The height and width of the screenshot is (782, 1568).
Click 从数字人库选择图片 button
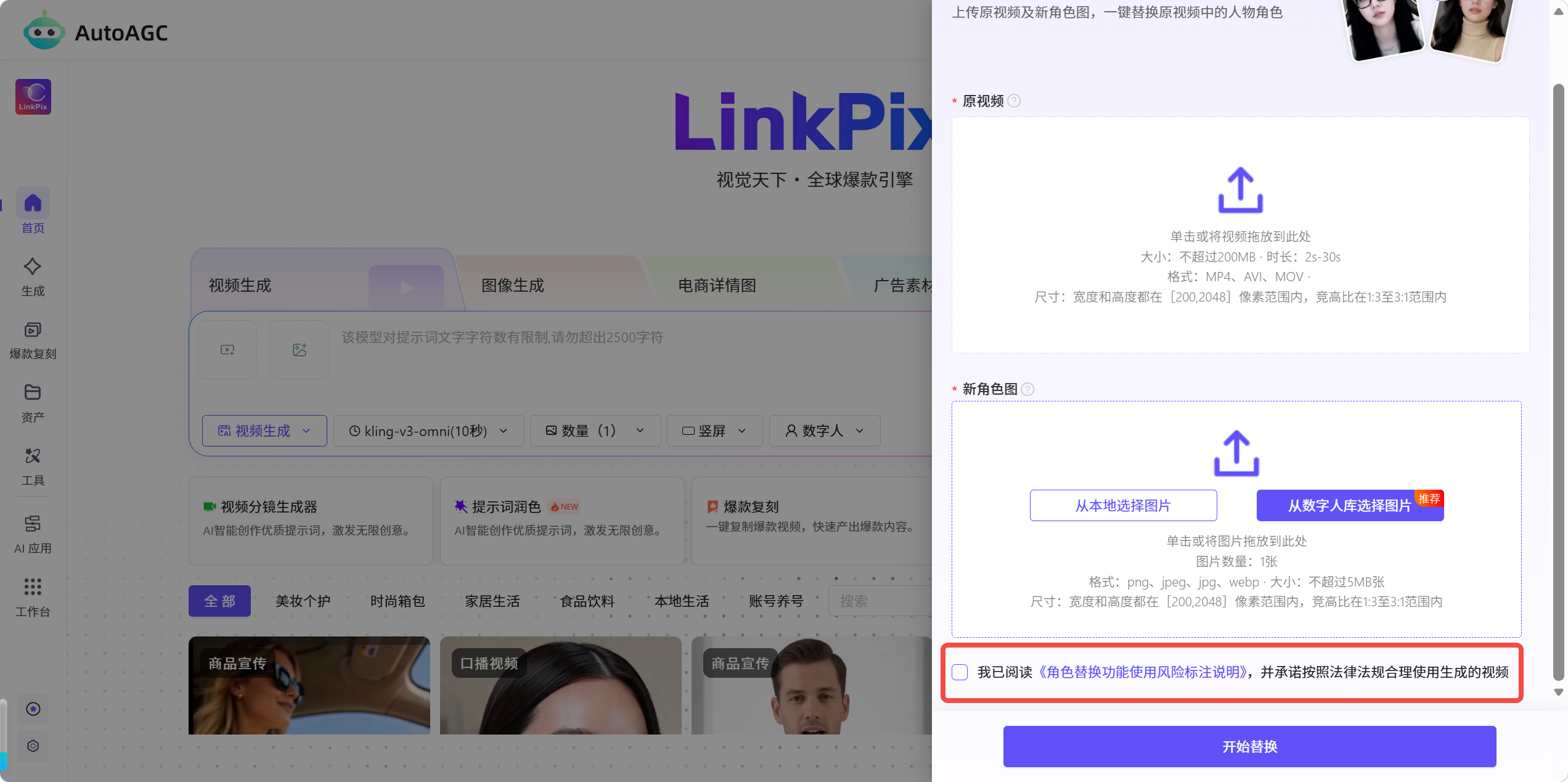[1350, 506]
